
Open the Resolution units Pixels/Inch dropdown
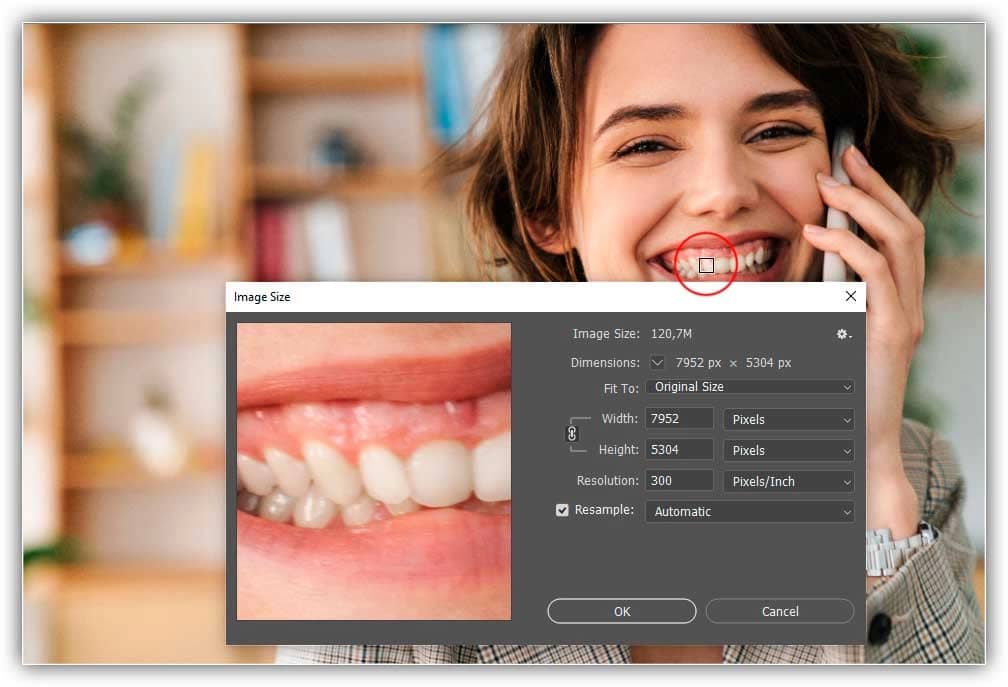pos(789,481)
